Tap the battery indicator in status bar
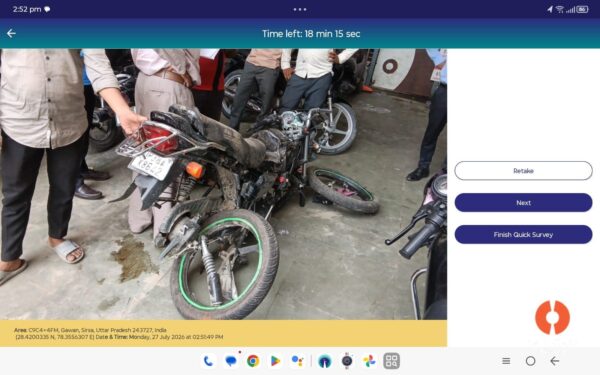 582,9
